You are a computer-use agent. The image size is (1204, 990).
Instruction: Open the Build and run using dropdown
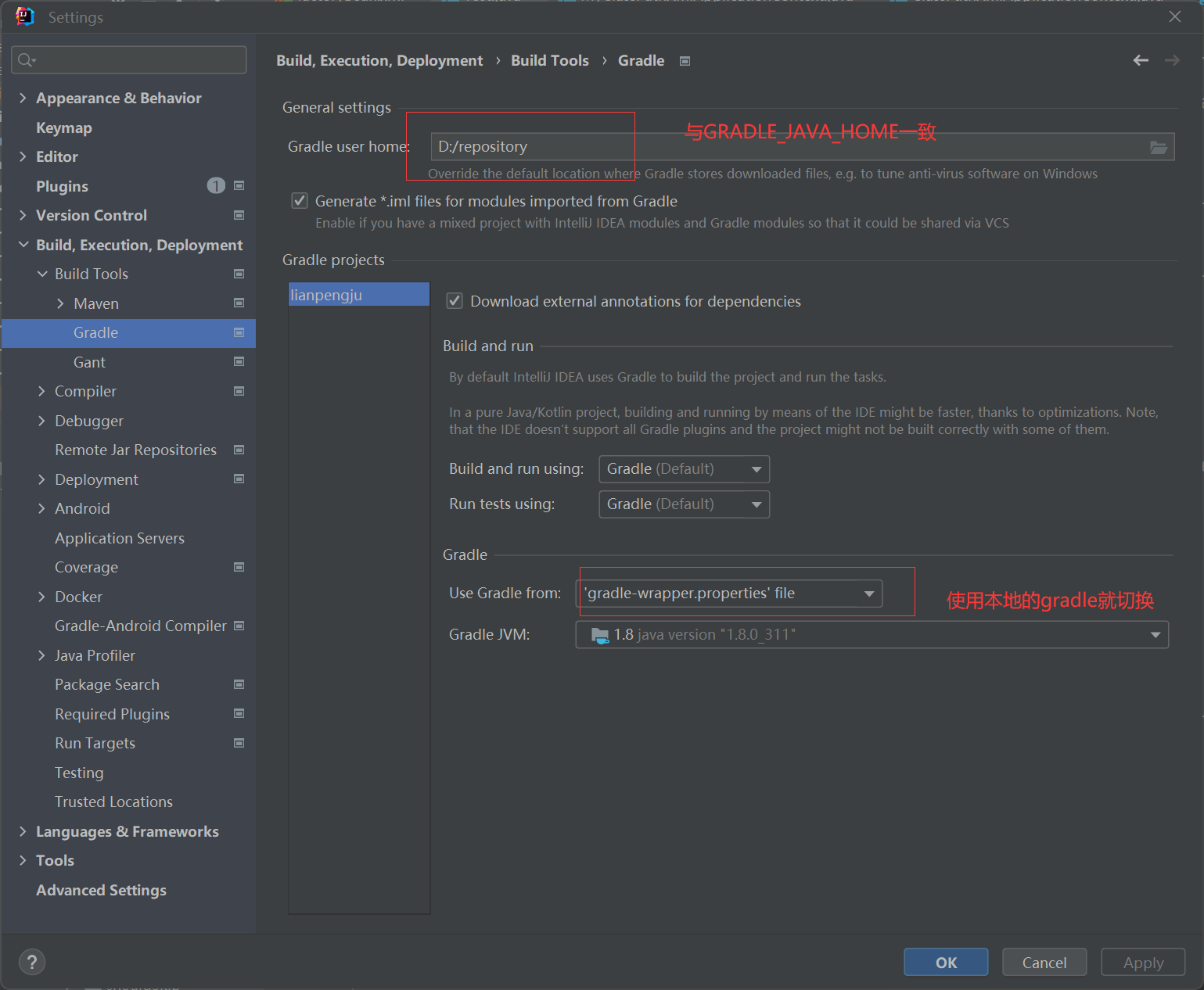(685, 469)
